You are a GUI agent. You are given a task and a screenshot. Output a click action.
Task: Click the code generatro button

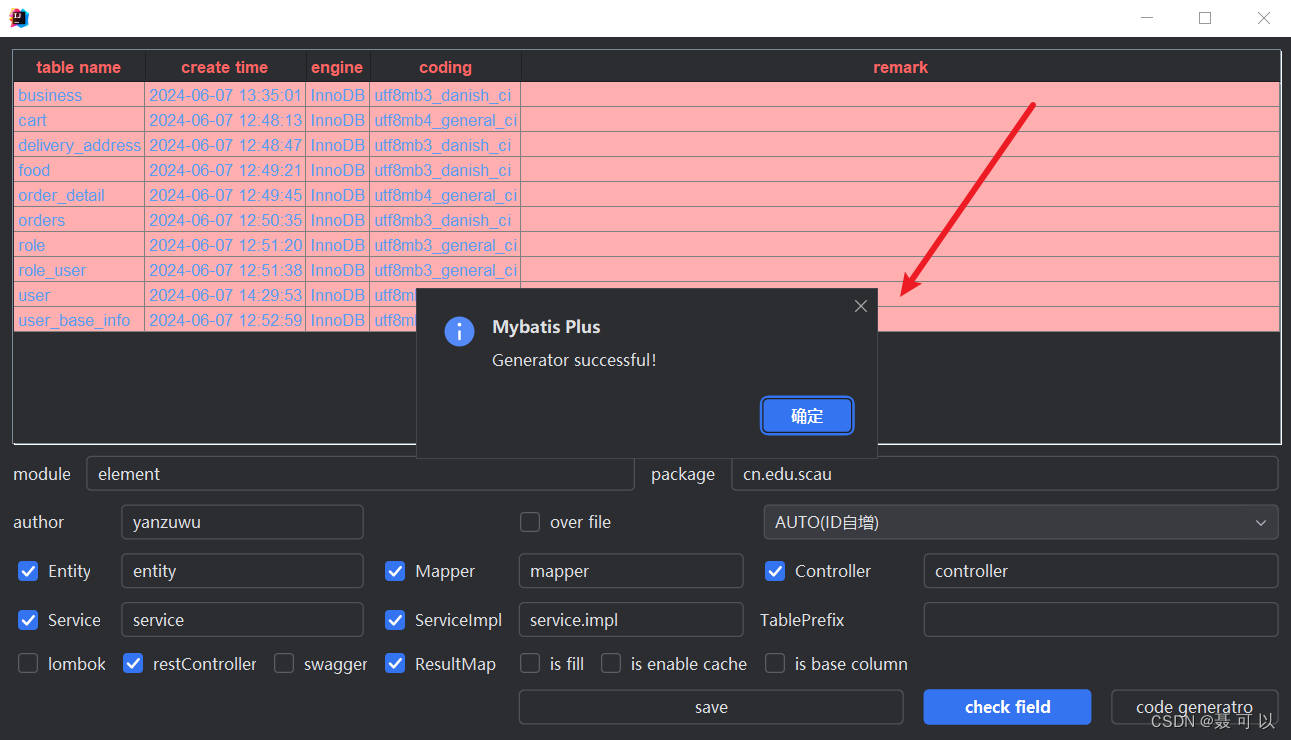pos(1194,707)
